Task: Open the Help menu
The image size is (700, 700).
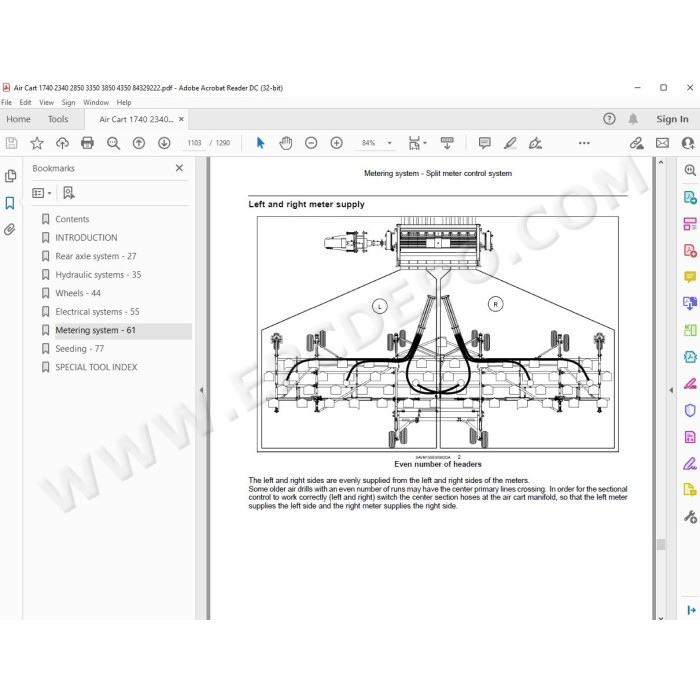Action: pyautogui.click(x=124, y=102)
